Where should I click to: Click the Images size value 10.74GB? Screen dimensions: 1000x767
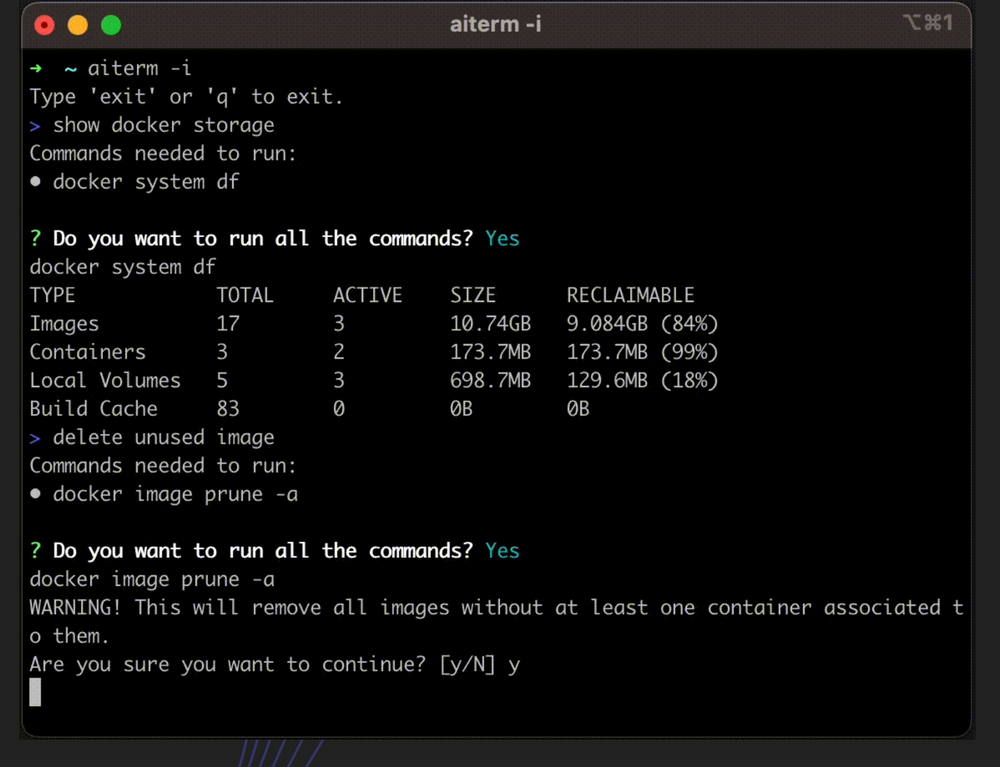pyautogui.click(x=490, y=324)
